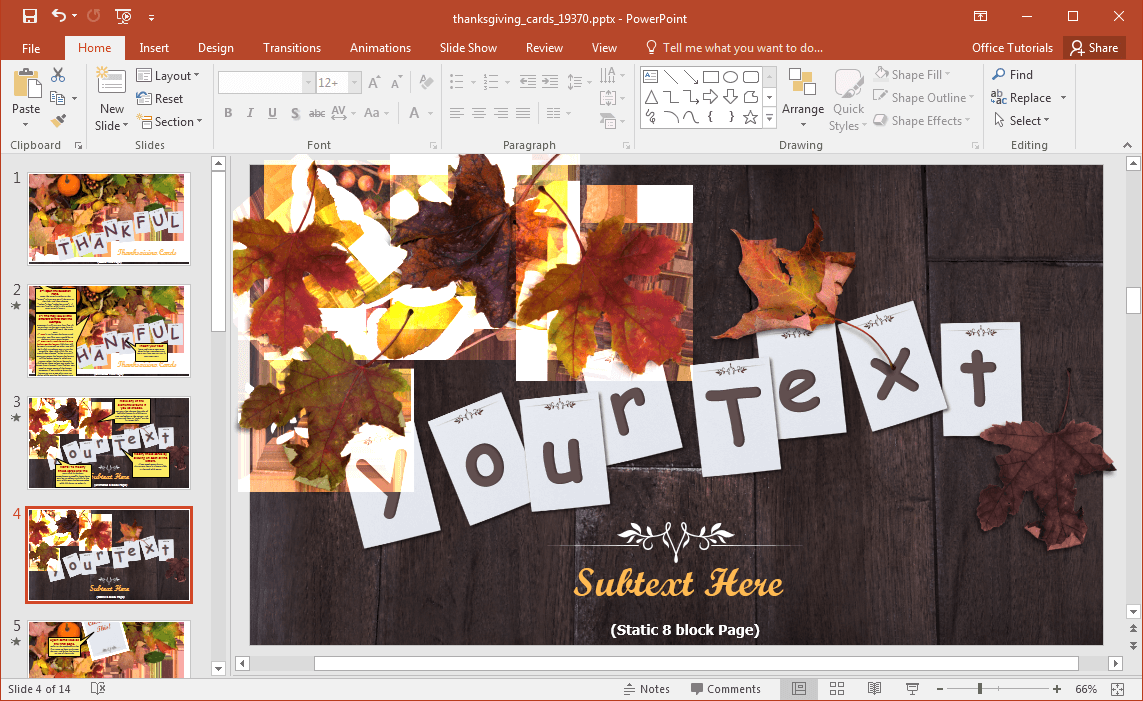Select the Rectangle shape tool
Screen dimensions: 1143x701
[x=710, y=75]
